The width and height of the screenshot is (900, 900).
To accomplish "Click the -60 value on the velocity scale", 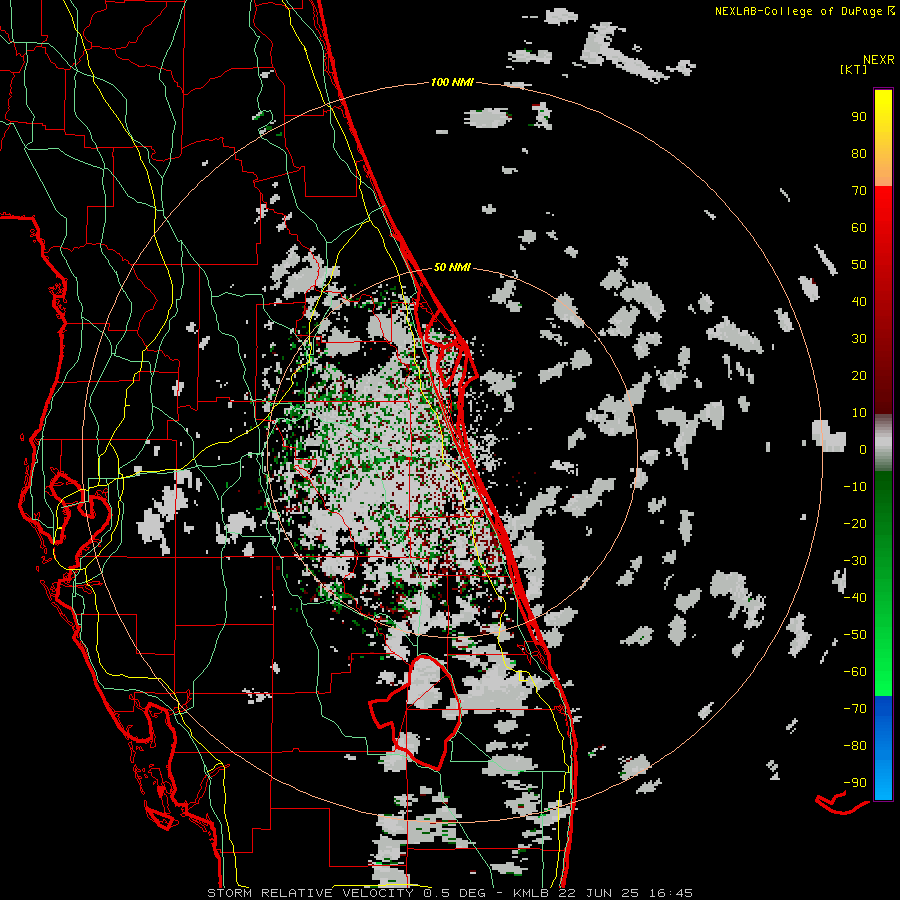I will point(855,672).
